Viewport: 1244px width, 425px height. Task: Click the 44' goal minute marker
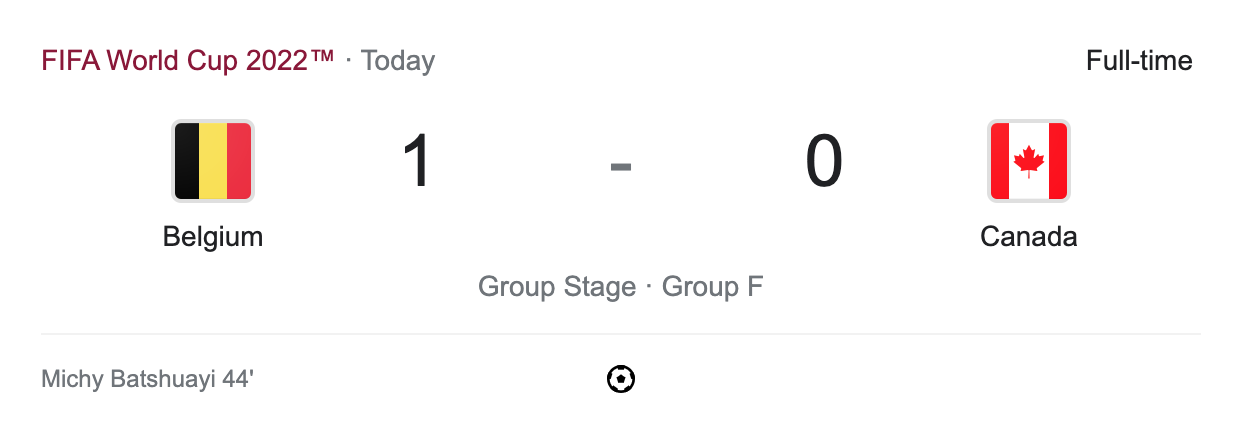[240, 380]
